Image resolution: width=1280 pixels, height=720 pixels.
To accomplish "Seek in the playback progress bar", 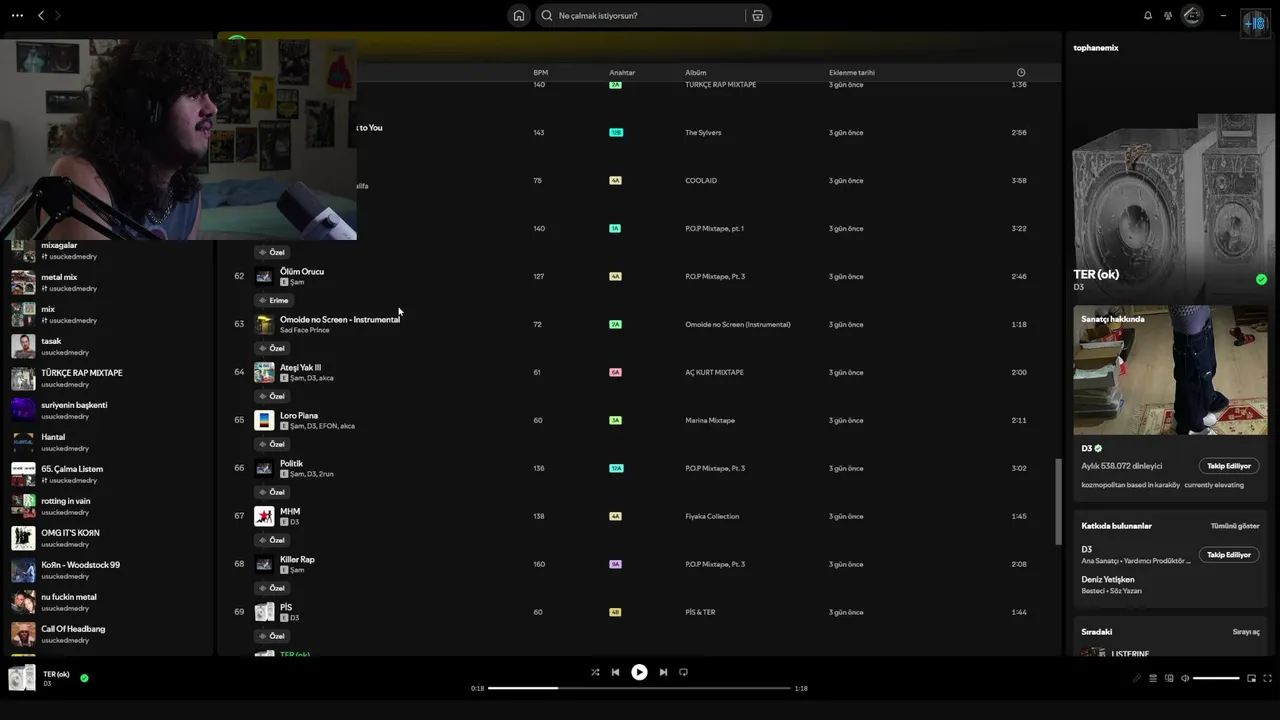I will [x=639, y=688].
